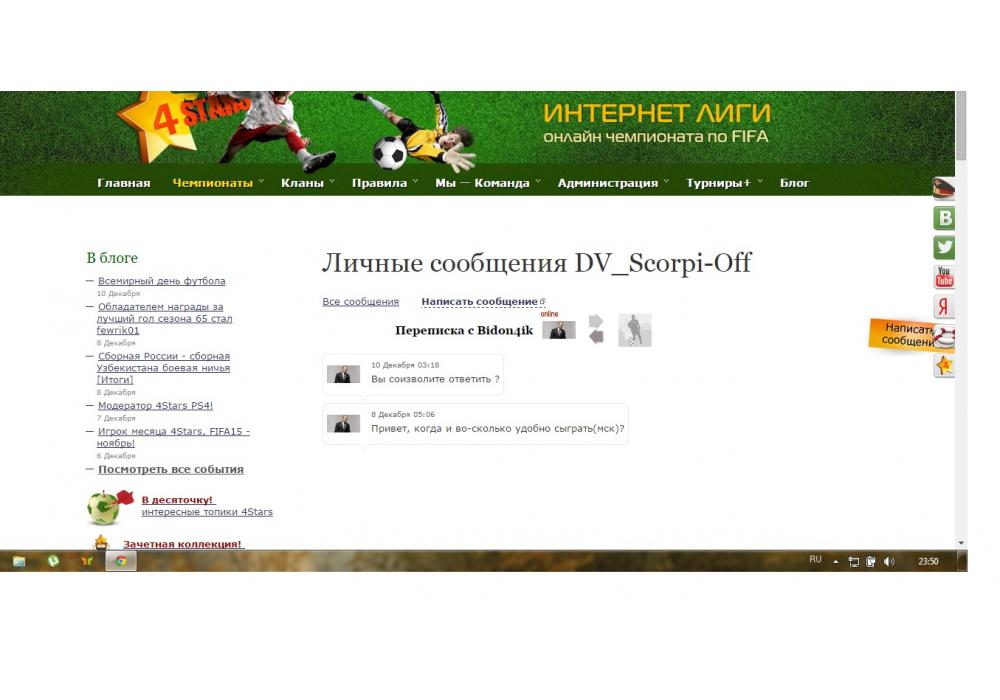The height and width of the screenshot is (700, 1000).
Task: Click 'Написать сообщение' link above the conversation
Action: [x=479, y=302]
